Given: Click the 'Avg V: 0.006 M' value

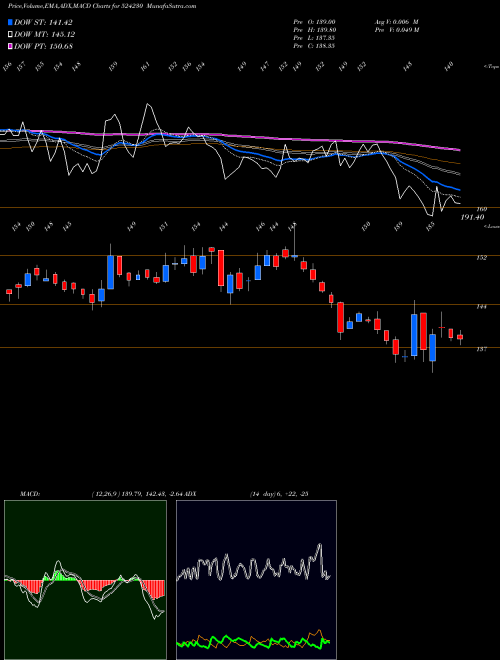Looking at the screenshot, I should pos(396,22).
